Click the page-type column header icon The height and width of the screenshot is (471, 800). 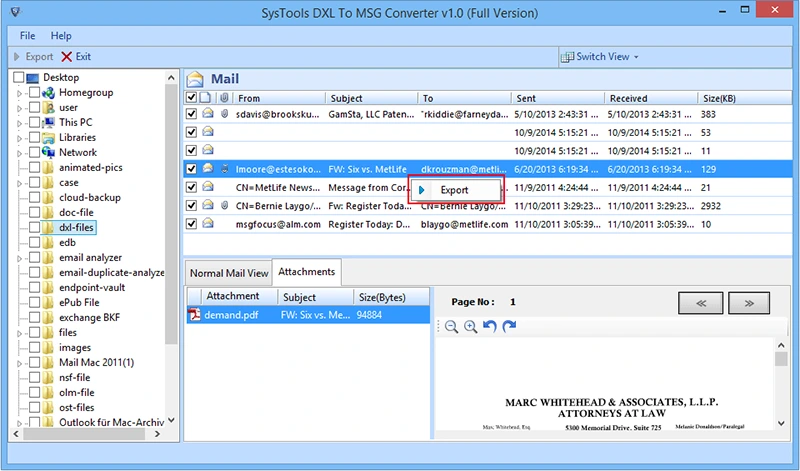point(205,97)
